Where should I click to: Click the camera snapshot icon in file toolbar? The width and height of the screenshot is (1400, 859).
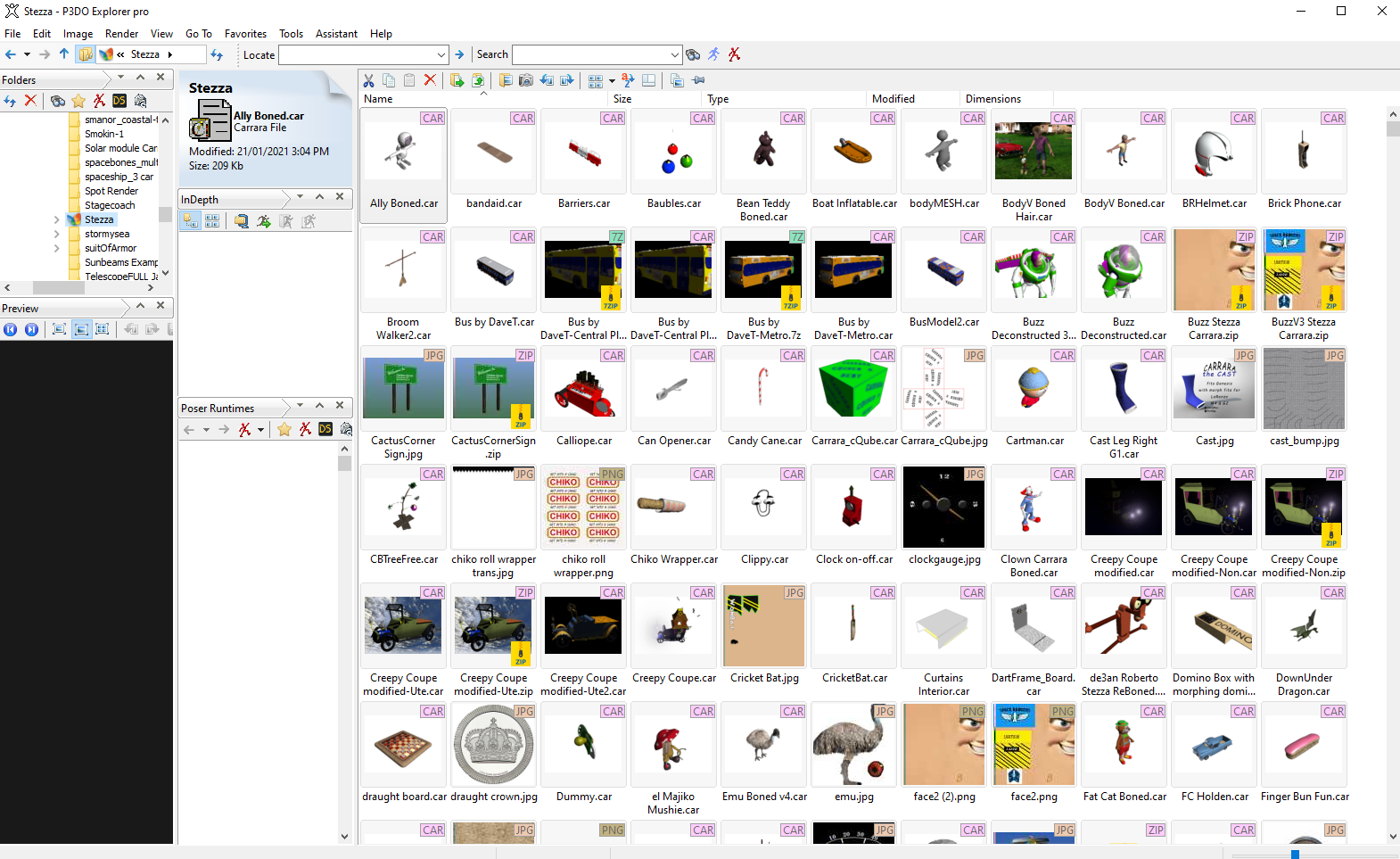[526, 80]
